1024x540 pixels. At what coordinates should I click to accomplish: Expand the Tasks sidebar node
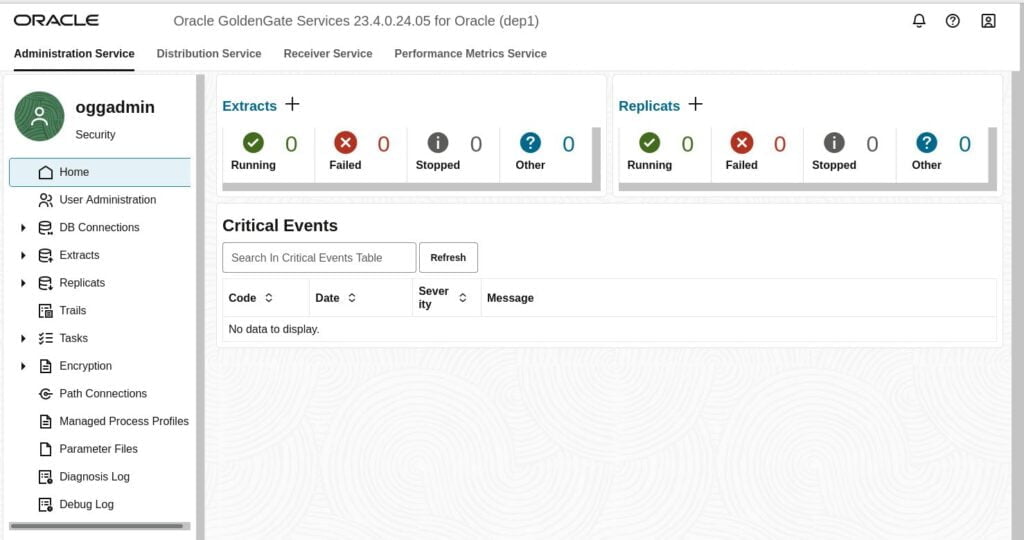click(23, 339)
